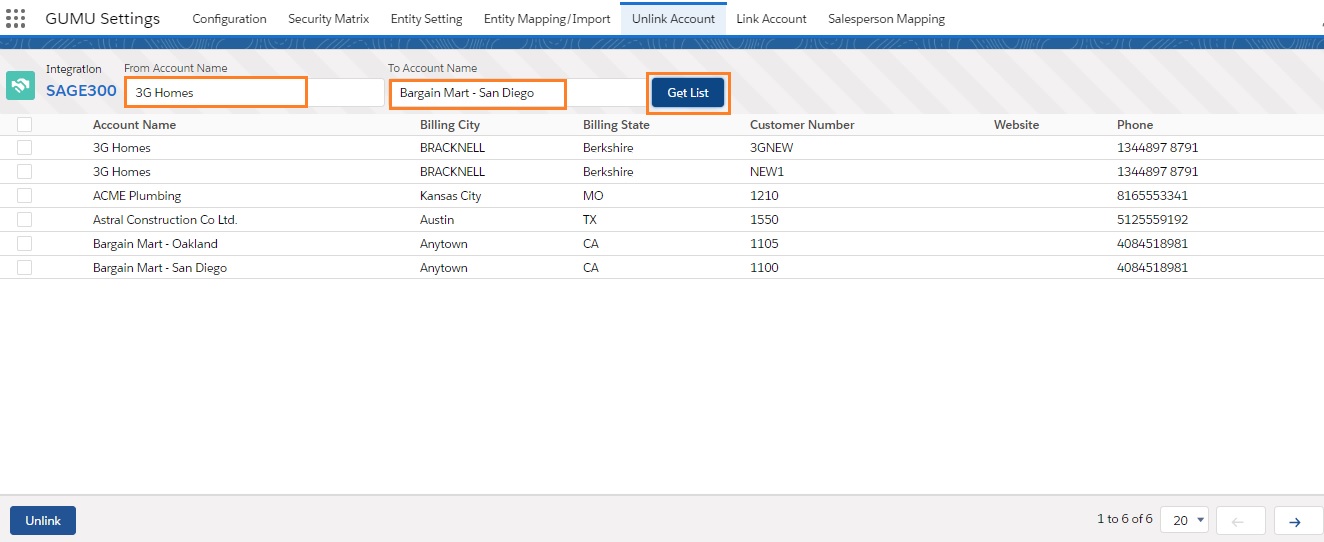This screenshot has height=542, width=1324.
Task: Click phone number 5125559192
Action: tap(1153, 220)
